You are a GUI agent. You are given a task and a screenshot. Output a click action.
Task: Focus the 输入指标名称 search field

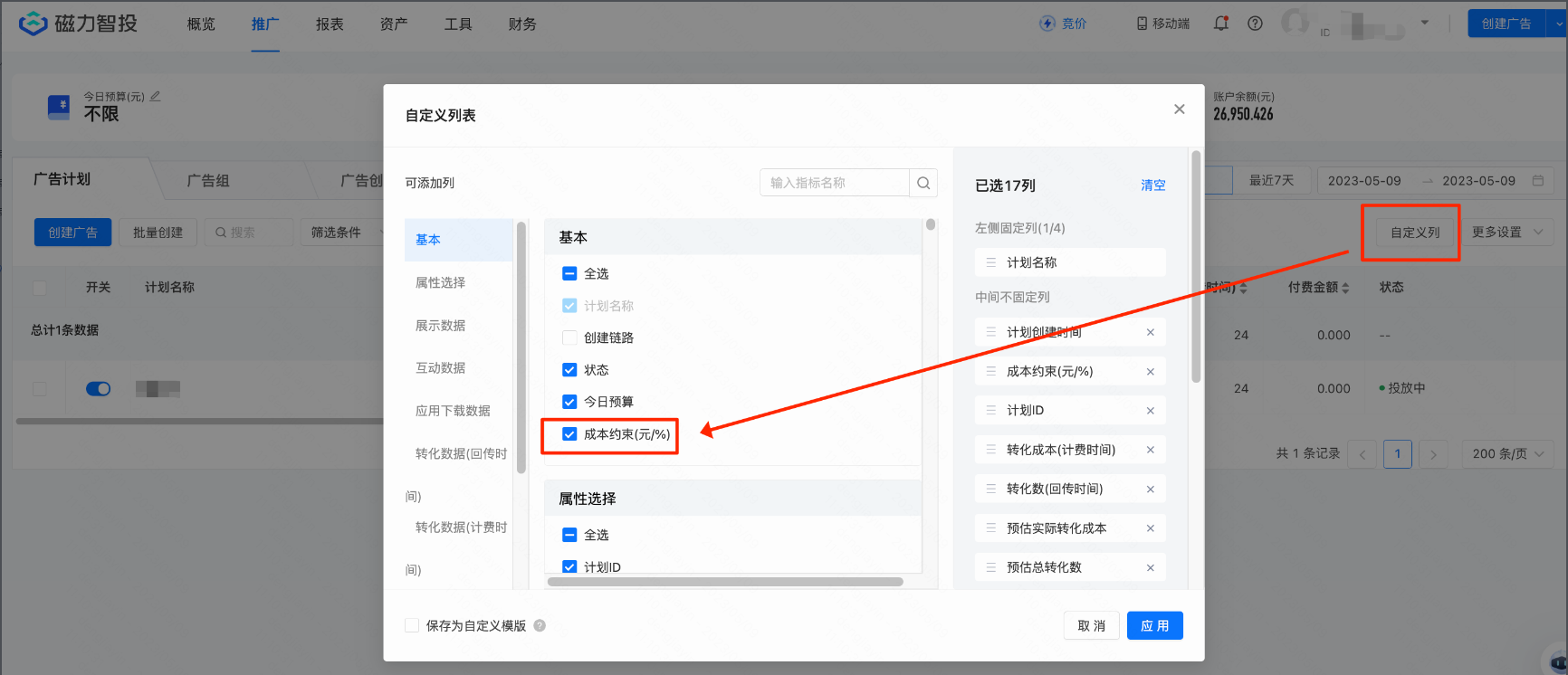[x=834, y=183]
